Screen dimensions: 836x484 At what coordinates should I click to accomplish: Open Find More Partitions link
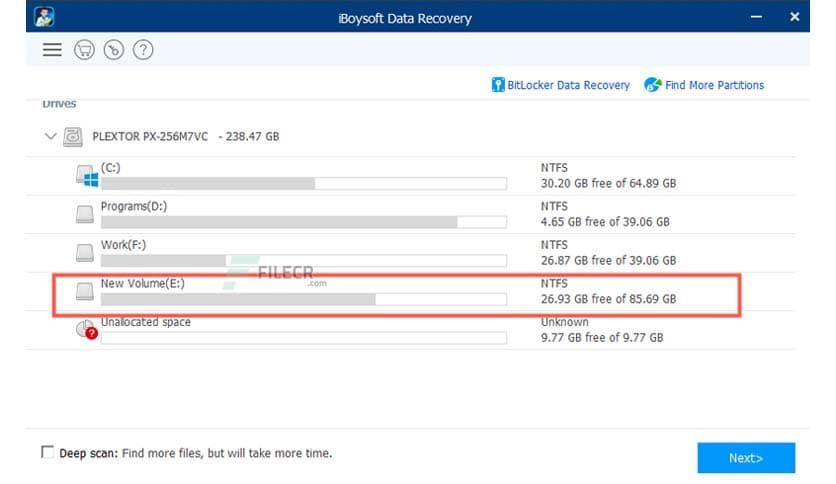(714, 85)
